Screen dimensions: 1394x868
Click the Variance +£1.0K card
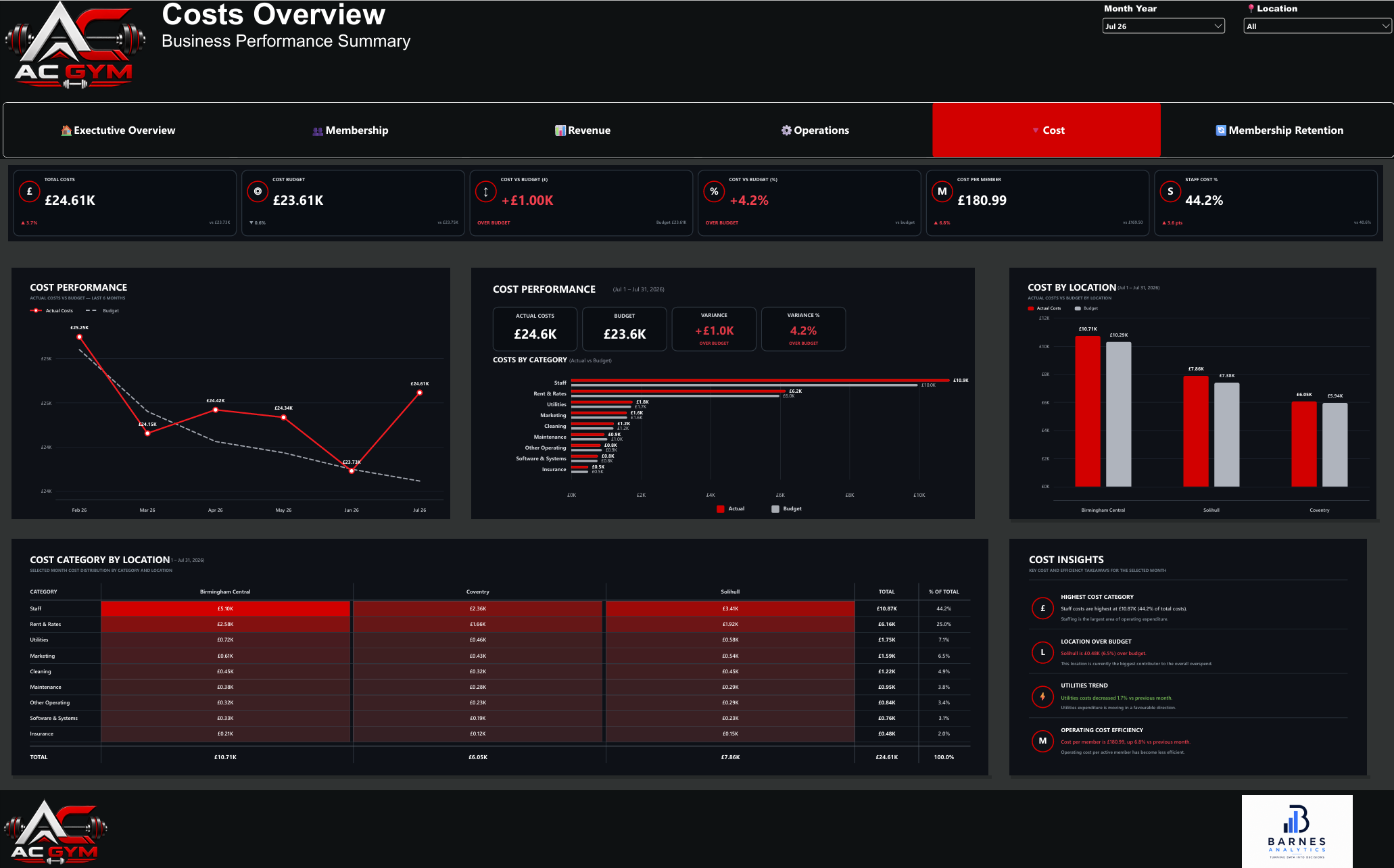[714, 329]
